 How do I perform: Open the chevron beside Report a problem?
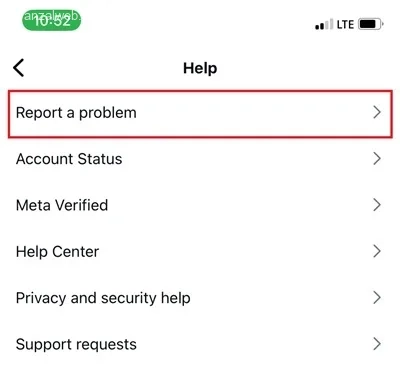(377, 112)
